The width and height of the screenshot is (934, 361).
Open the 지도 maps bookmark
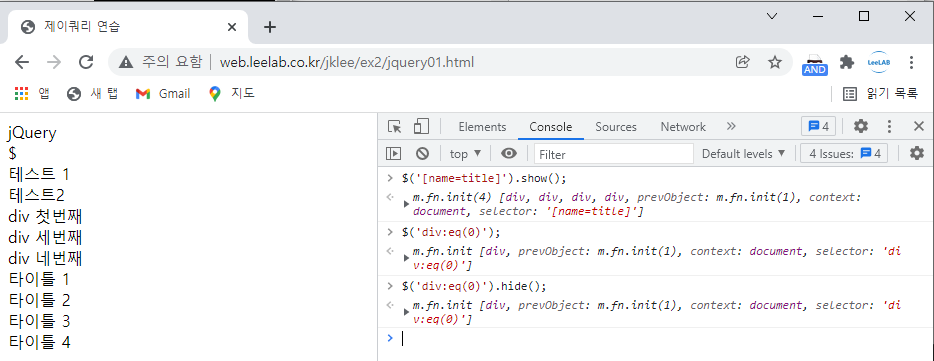232,94
